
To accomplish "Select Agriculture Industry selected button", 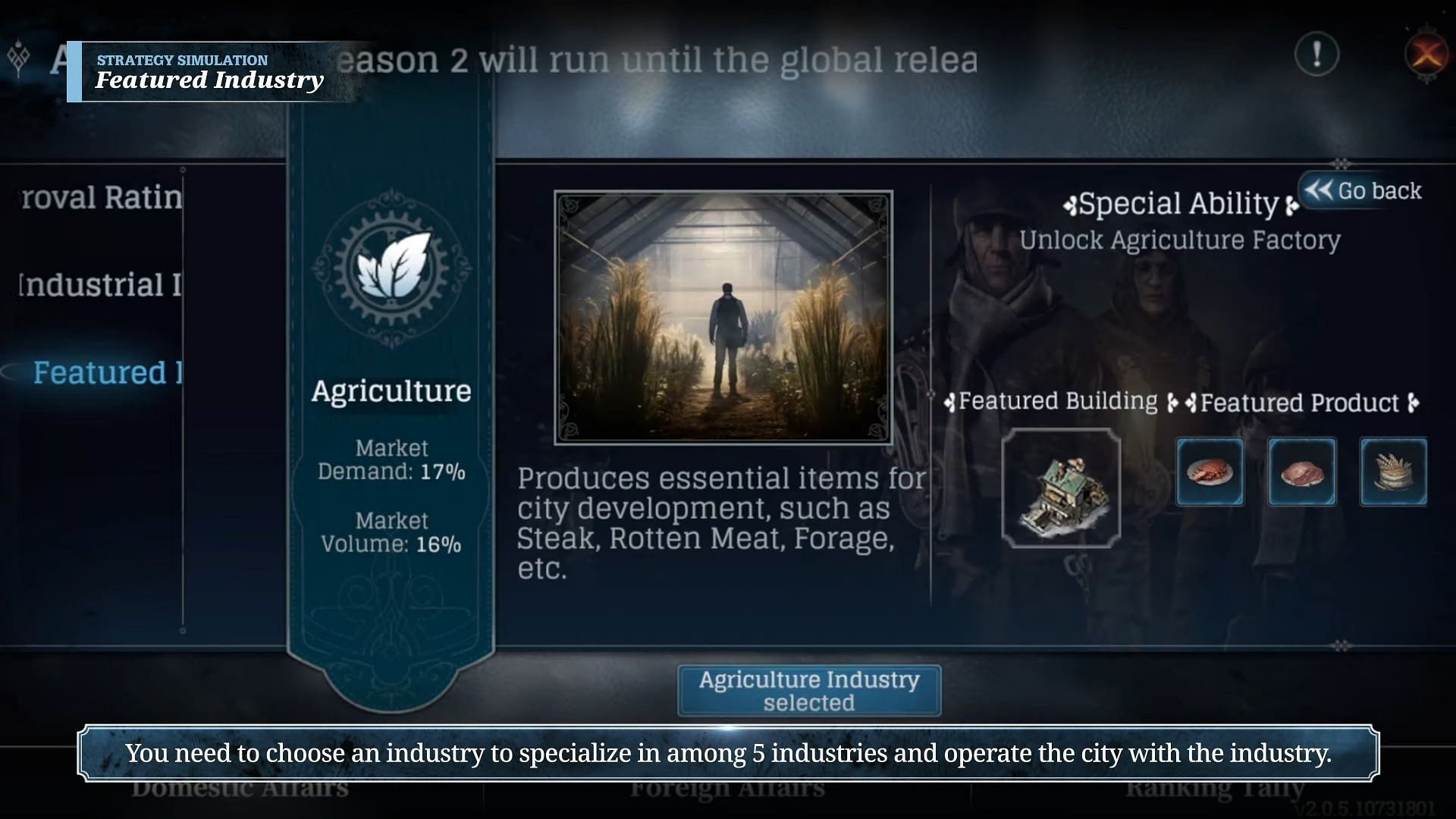I will (808, 690).
